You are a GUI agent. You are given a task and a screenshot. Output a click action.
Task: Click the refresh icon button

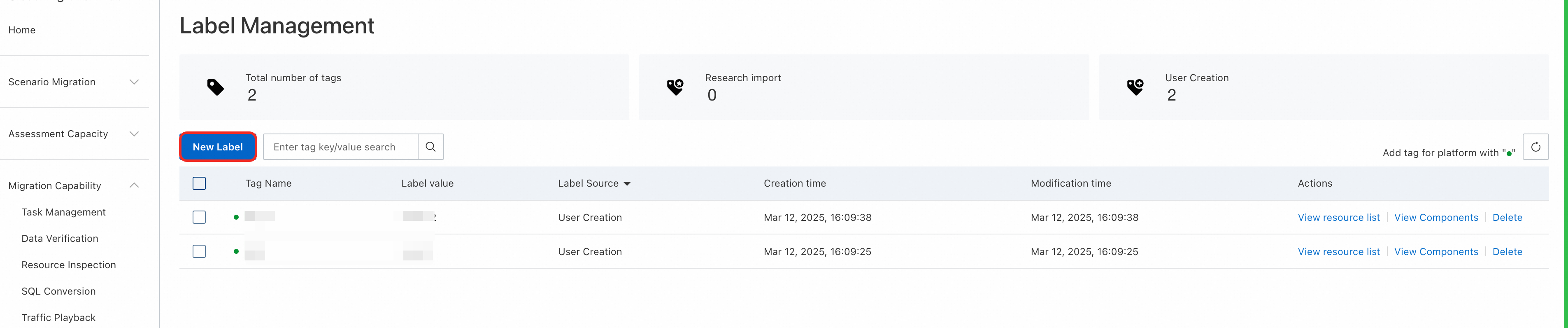pyautogui.click(x=1535, y=147)
